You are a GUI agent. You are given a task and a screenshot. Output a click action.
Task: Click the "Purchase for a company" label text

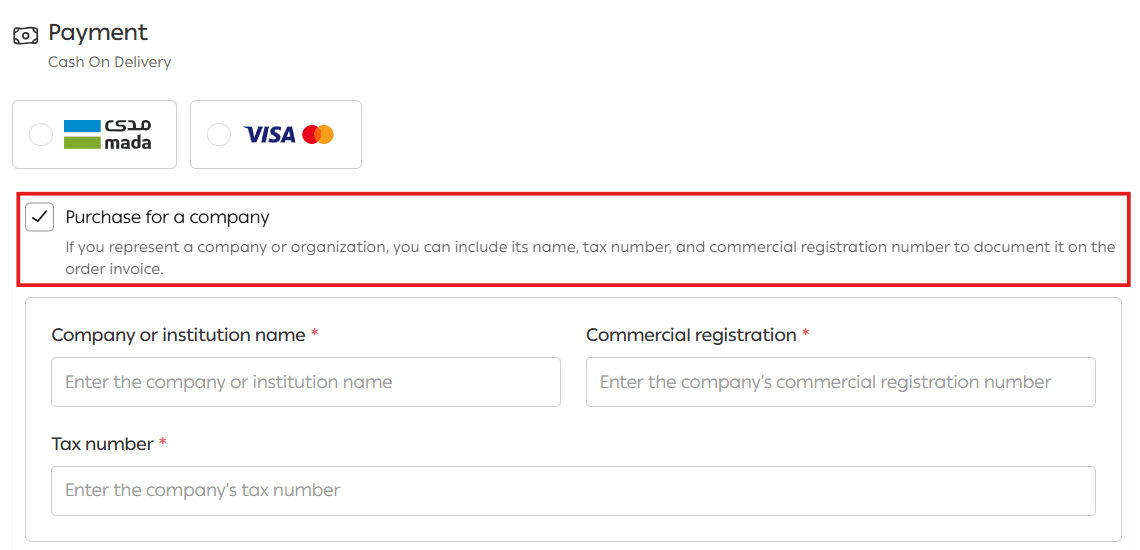167,217
